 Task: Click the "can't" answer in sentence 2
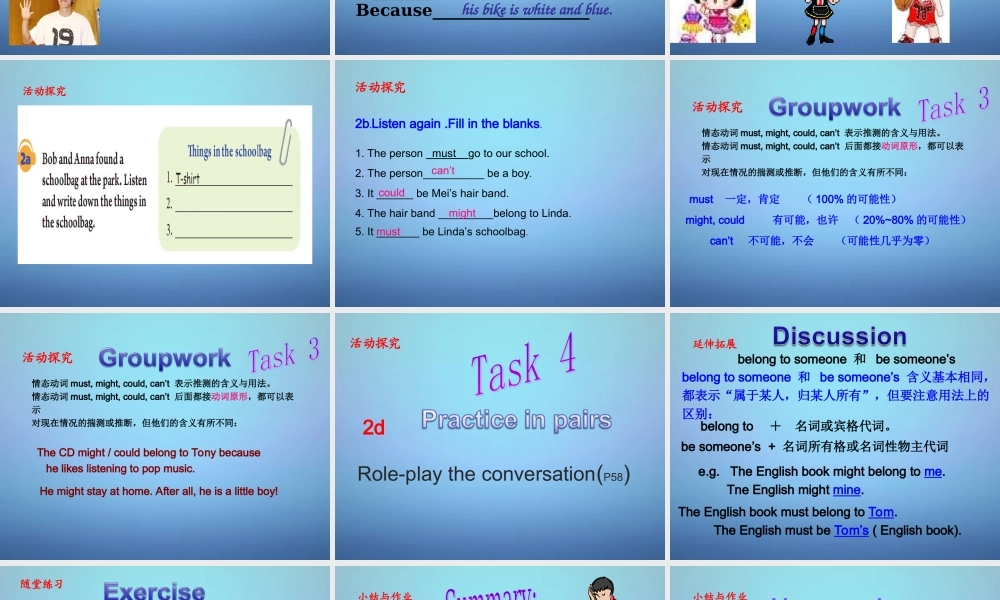[443, 171]
